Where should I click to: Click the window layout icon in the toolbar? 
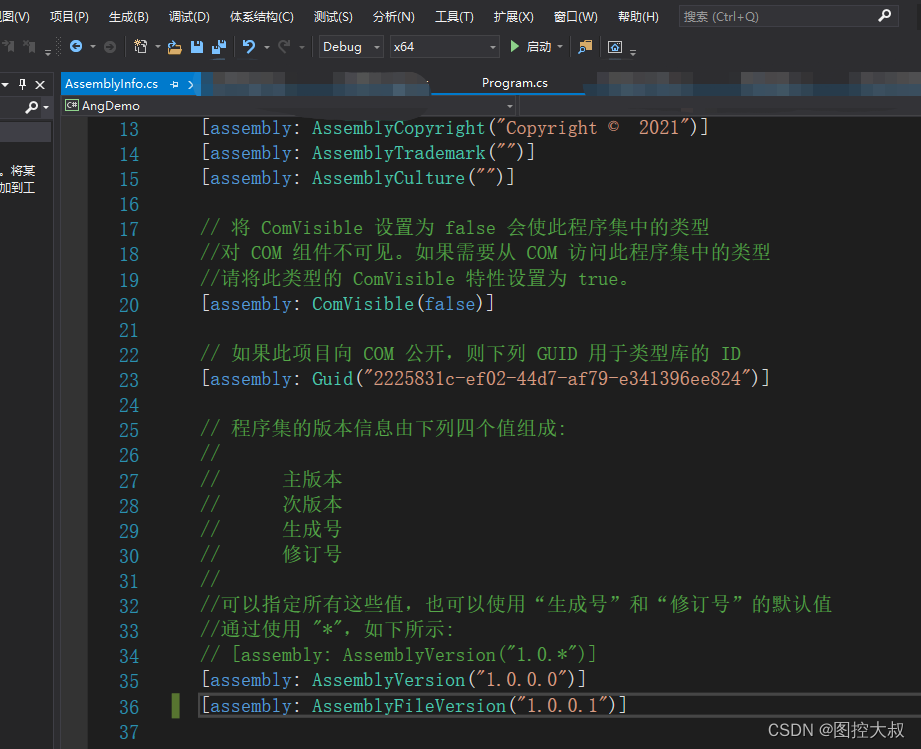[x=615, y=47]
